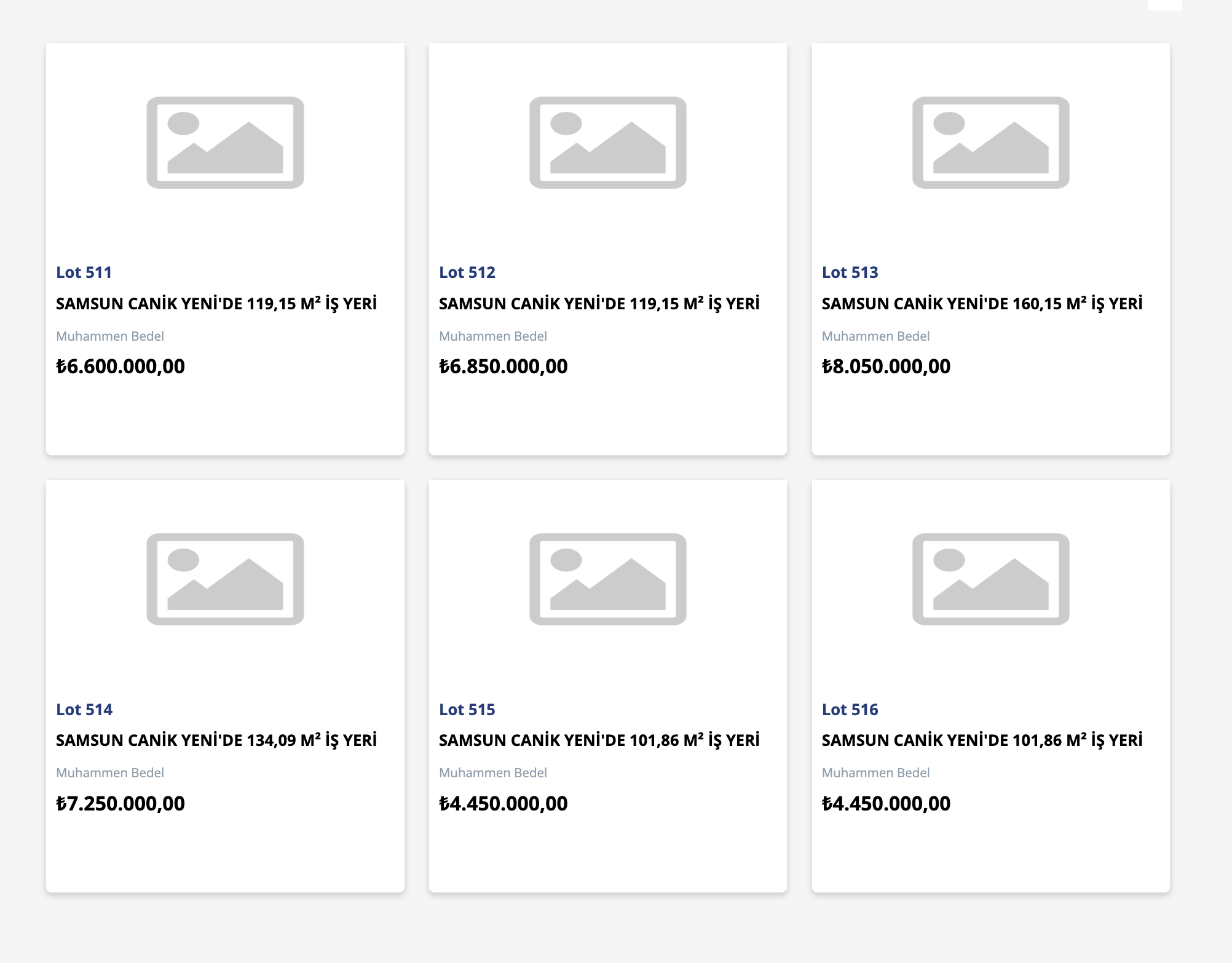Open the Lot 516 link
The image size is (1232, 963).
point(850,710)
